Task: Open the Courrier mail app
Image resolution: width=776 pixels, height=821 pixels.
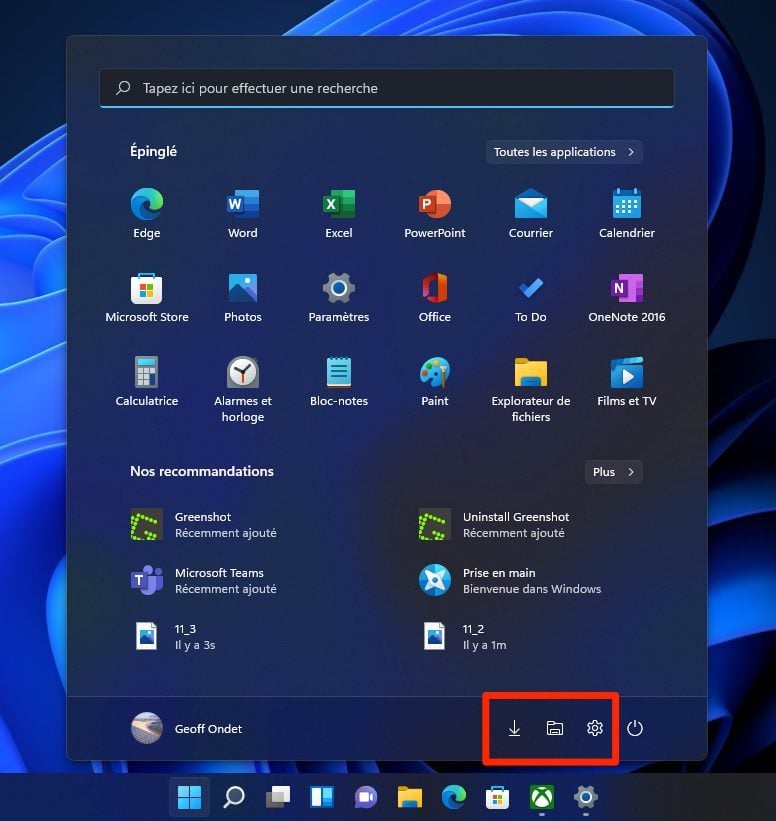Action: tap(530, 213)
